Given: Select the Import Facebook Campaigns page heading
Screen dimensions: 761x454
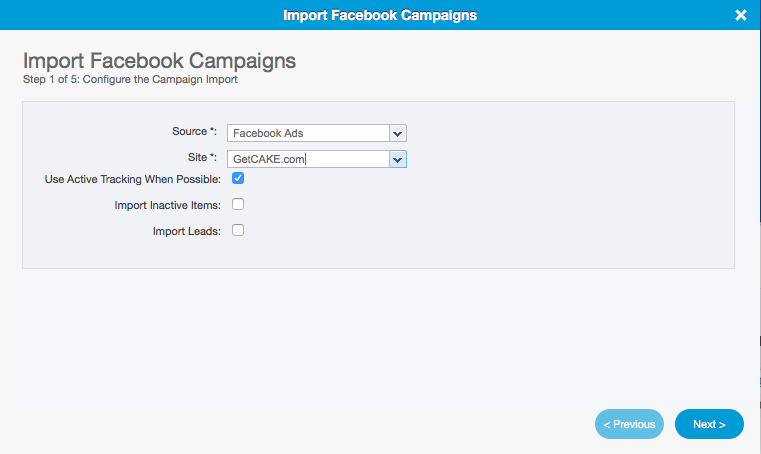Looking at the screenshot, I should [x=159, y=61].
